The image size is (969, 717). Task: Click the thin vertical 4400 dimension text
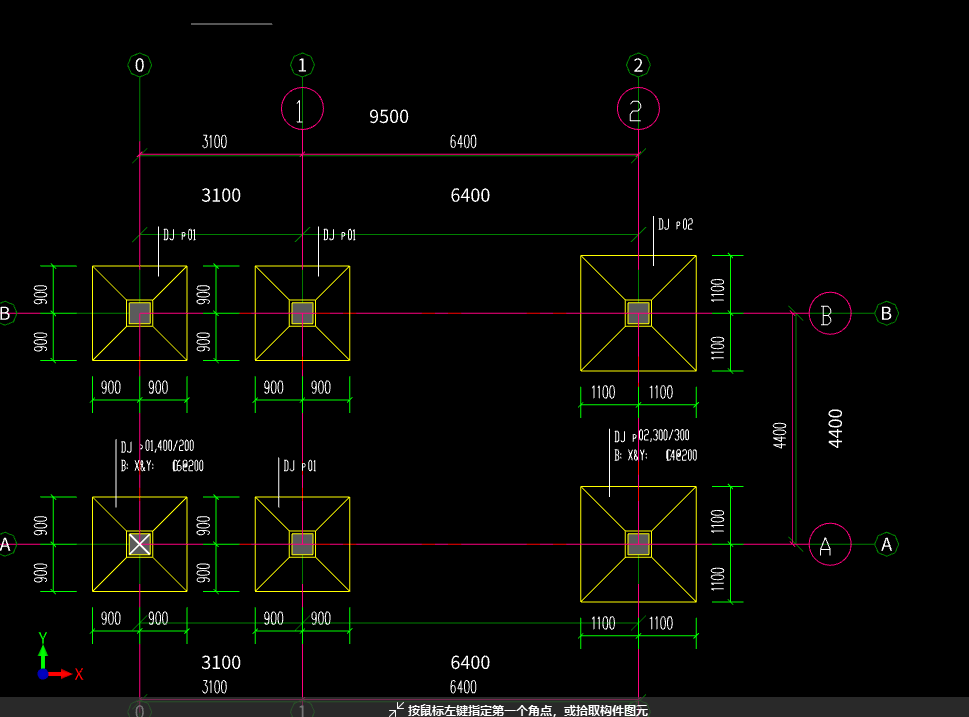780,435
